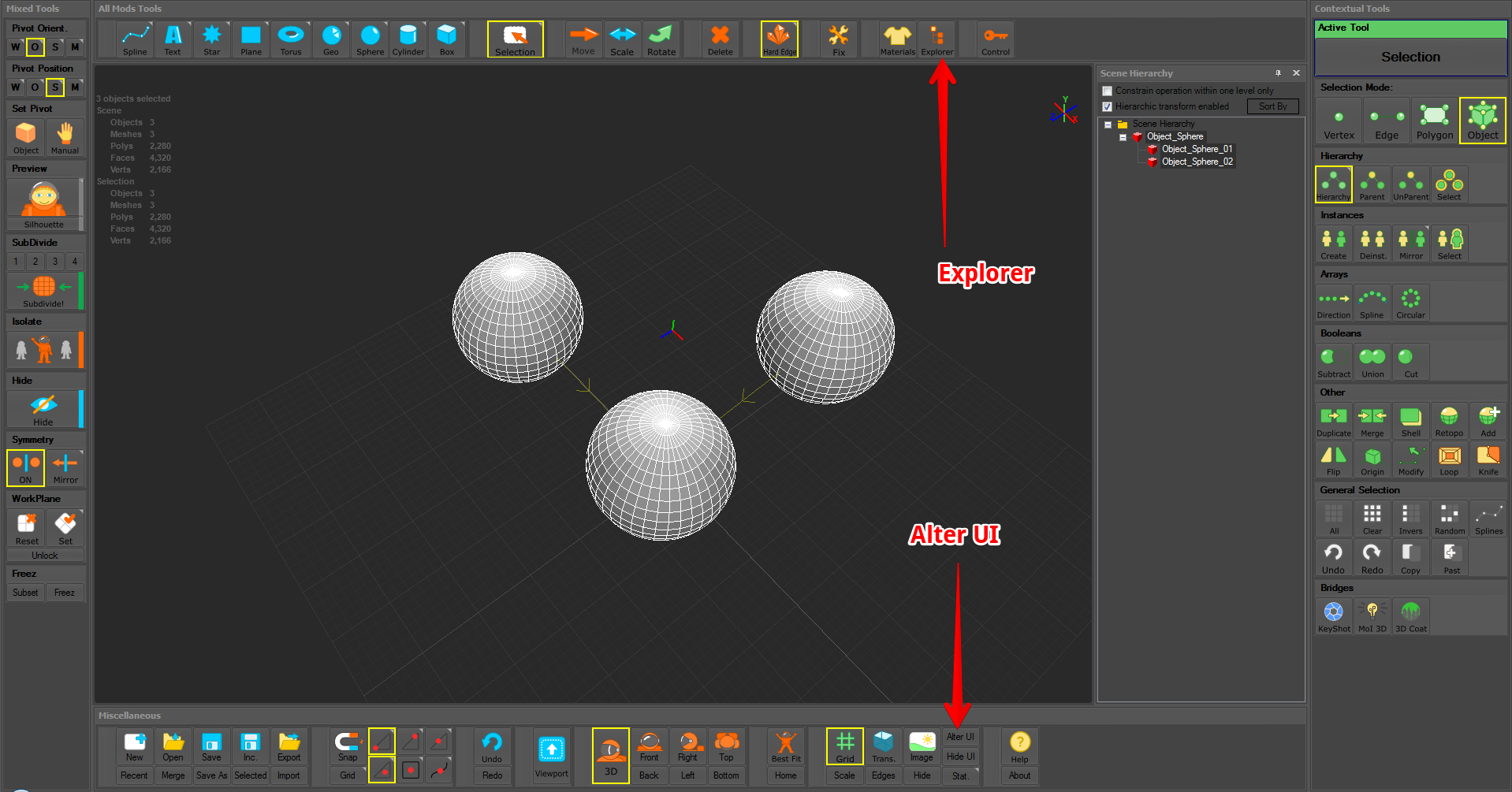Toggle Symmetry ON button
Viewport: 1512px width, 792px height.
(26, 467)
